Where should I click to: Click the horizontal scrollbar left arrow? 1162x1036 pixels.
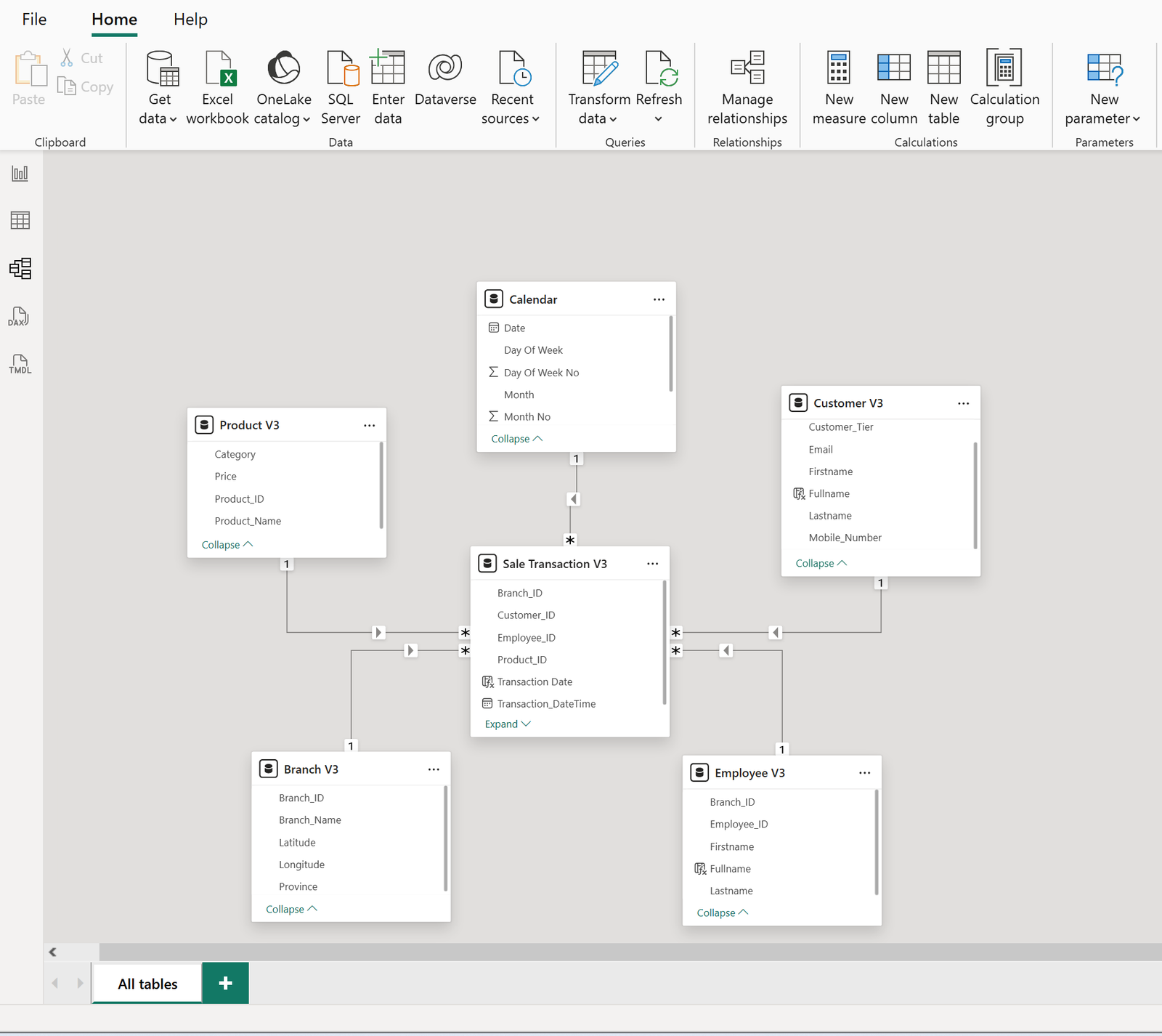pyautogui.click(x=52, y=952)
